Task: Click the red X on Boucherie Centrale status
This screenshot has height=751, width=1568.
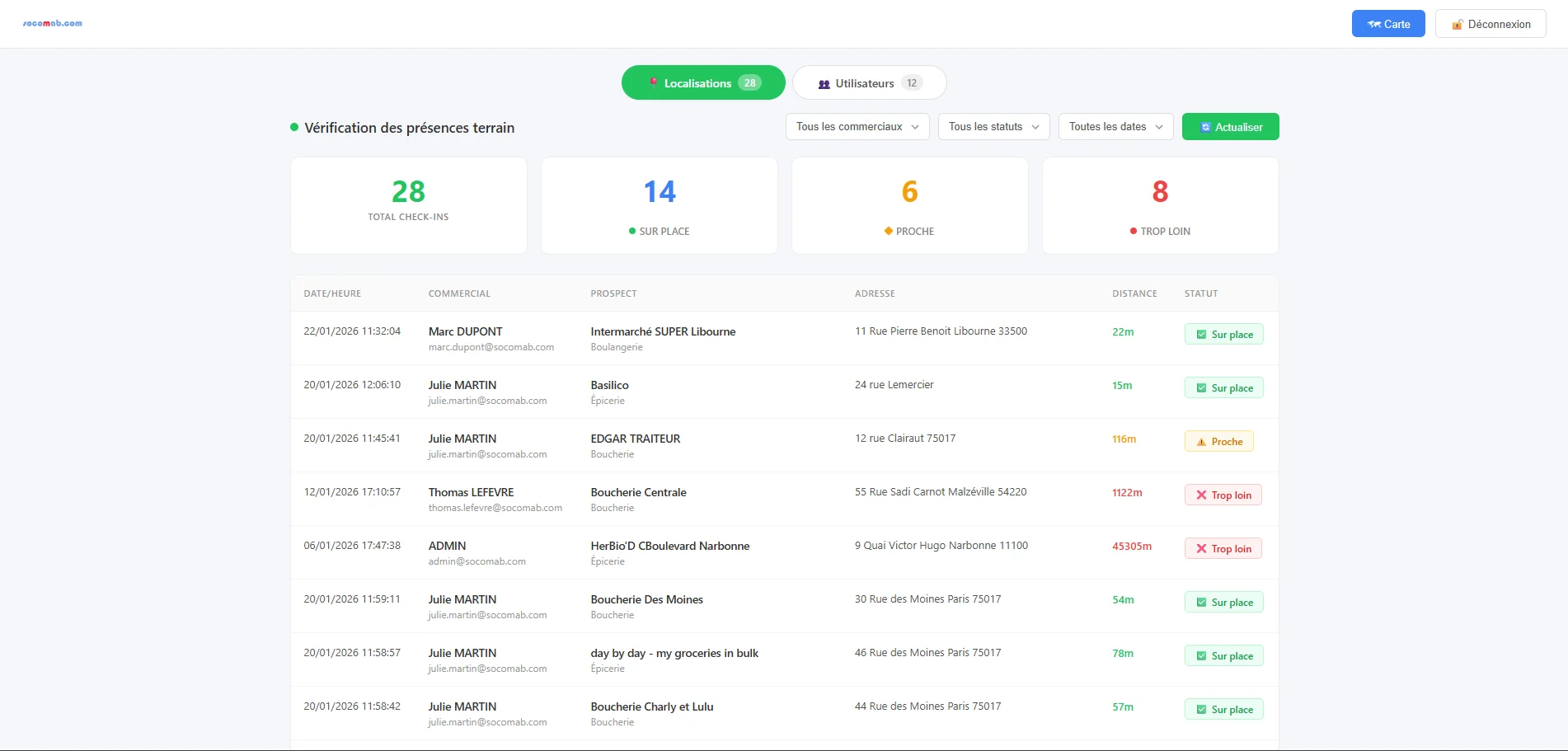Action: pos(1201,495)
